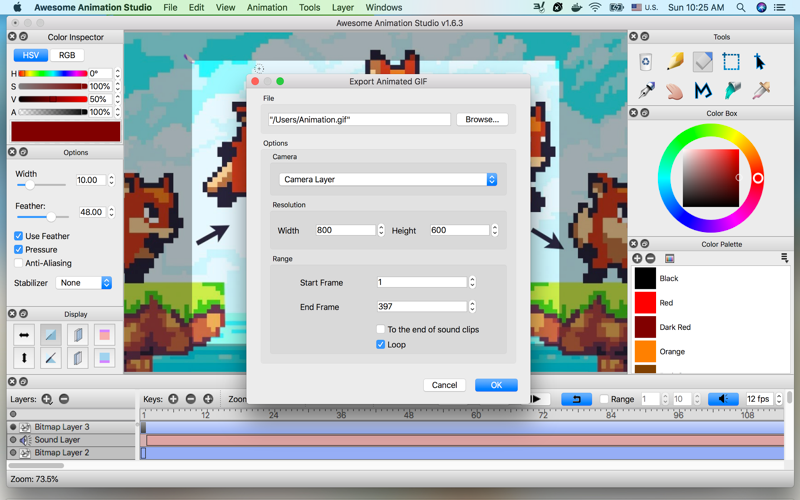The image size is (800, 500).
Task: Add a new color to palette
Action: [637, 259]
